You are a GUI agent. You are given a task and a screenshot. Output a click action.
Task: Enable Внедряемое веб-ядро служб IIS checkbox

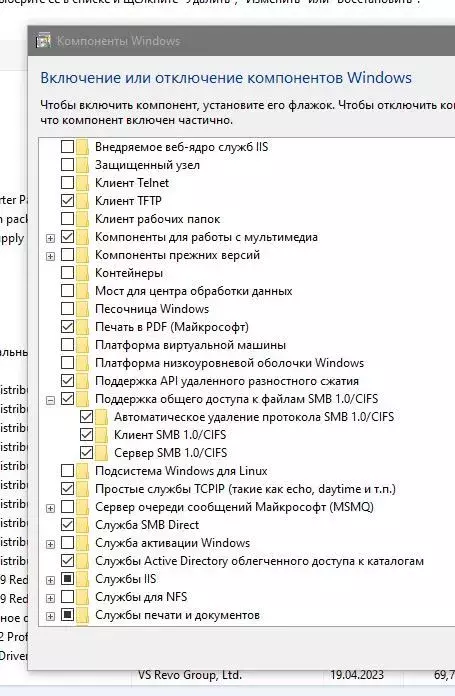pos(67,146)
